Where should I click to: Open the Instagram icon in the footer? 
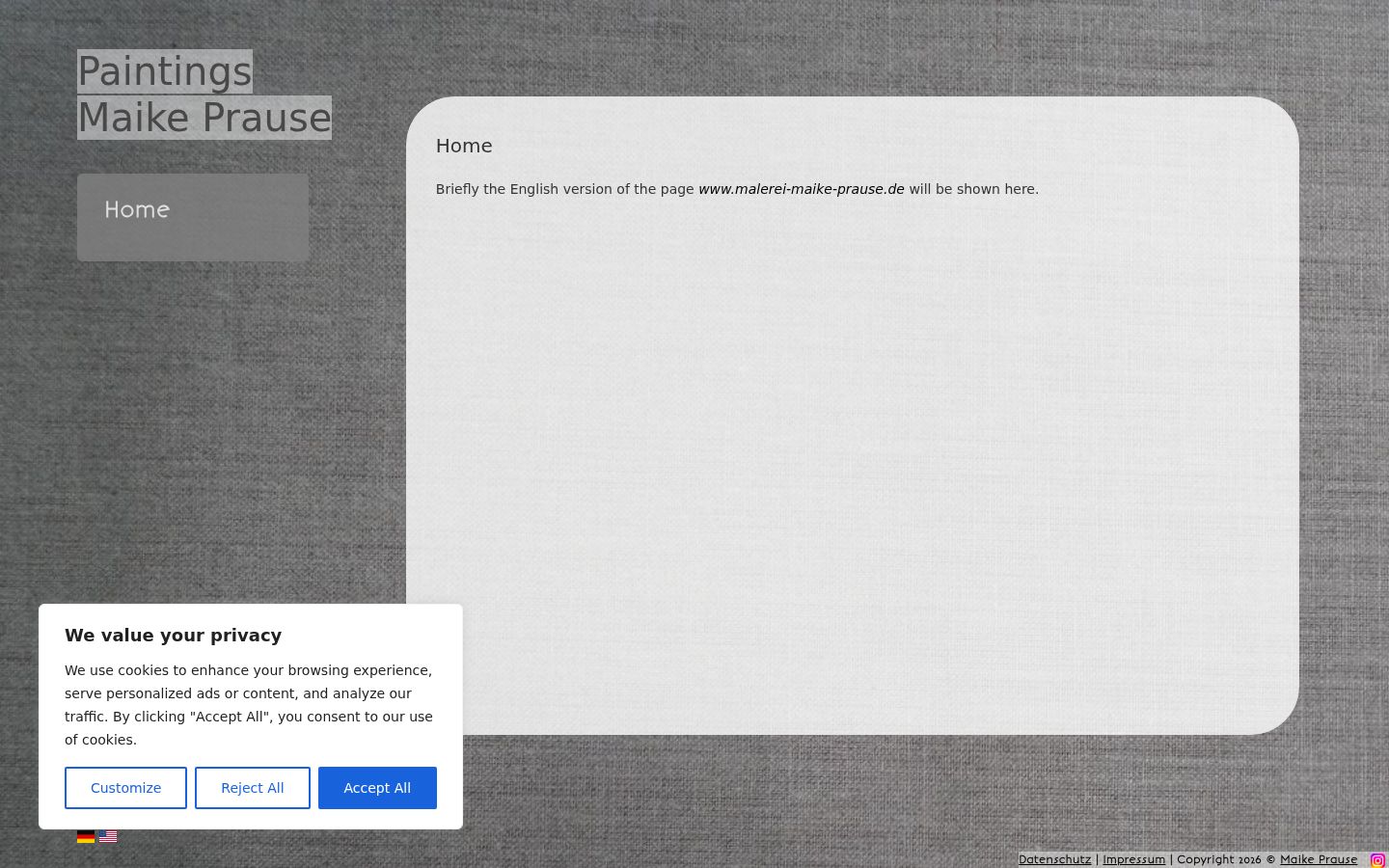pyautogui.click(x=1377, y=860)
